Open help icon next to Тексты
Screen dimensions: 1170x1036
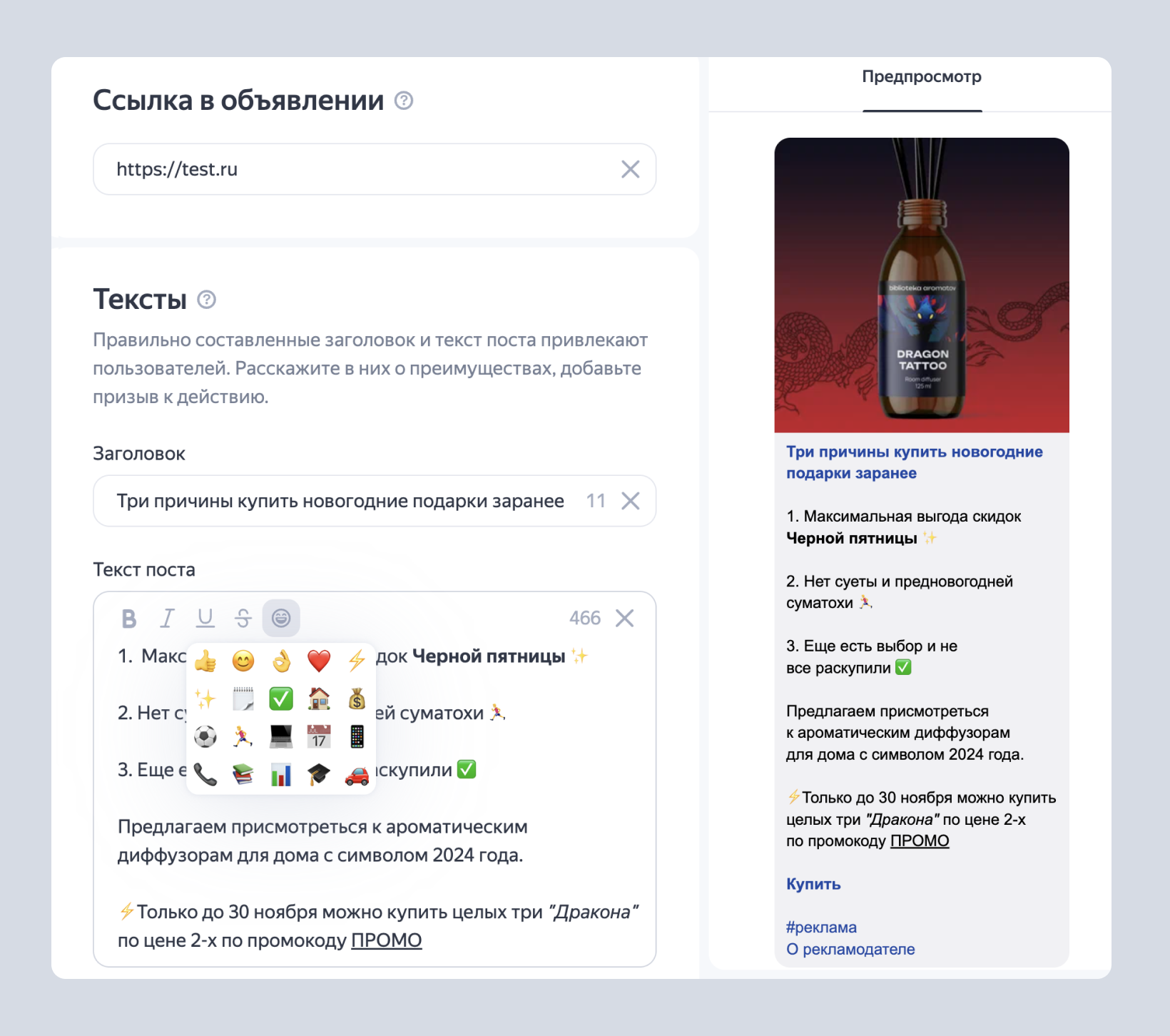206,300
